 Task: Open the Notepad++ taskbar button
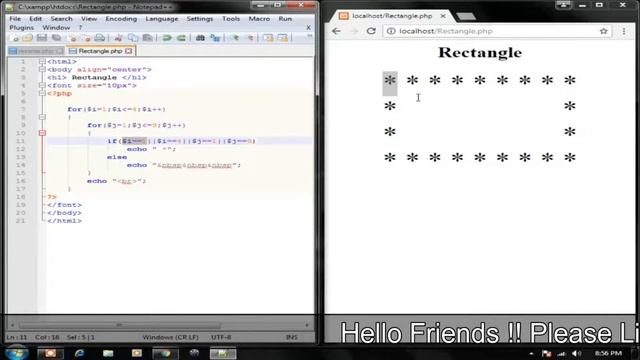click(223, 353)
